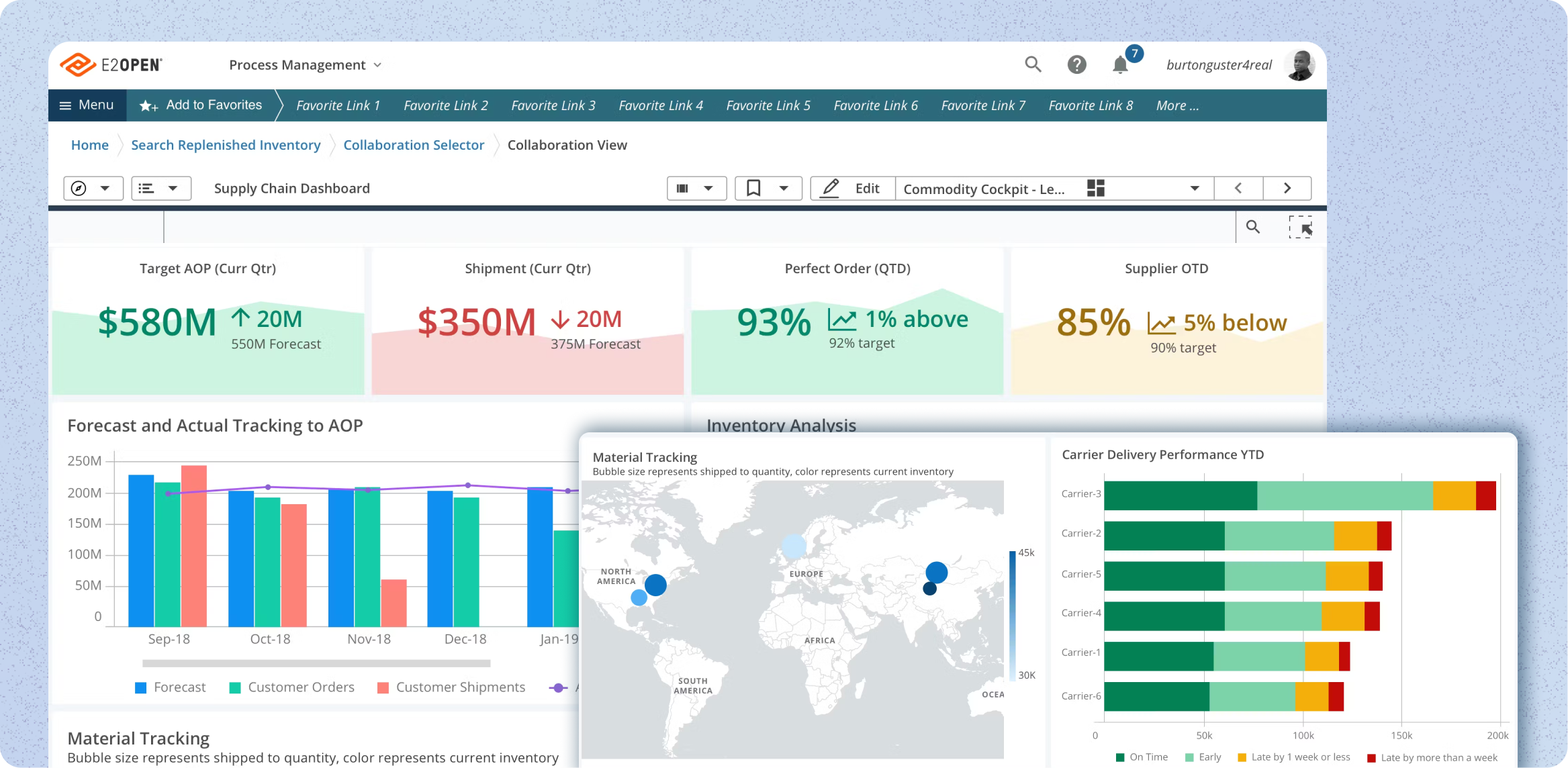Viewport: 1568px width, 768px height.
Task: Click the user profile avatar photo
Action: coord(1300,65)
